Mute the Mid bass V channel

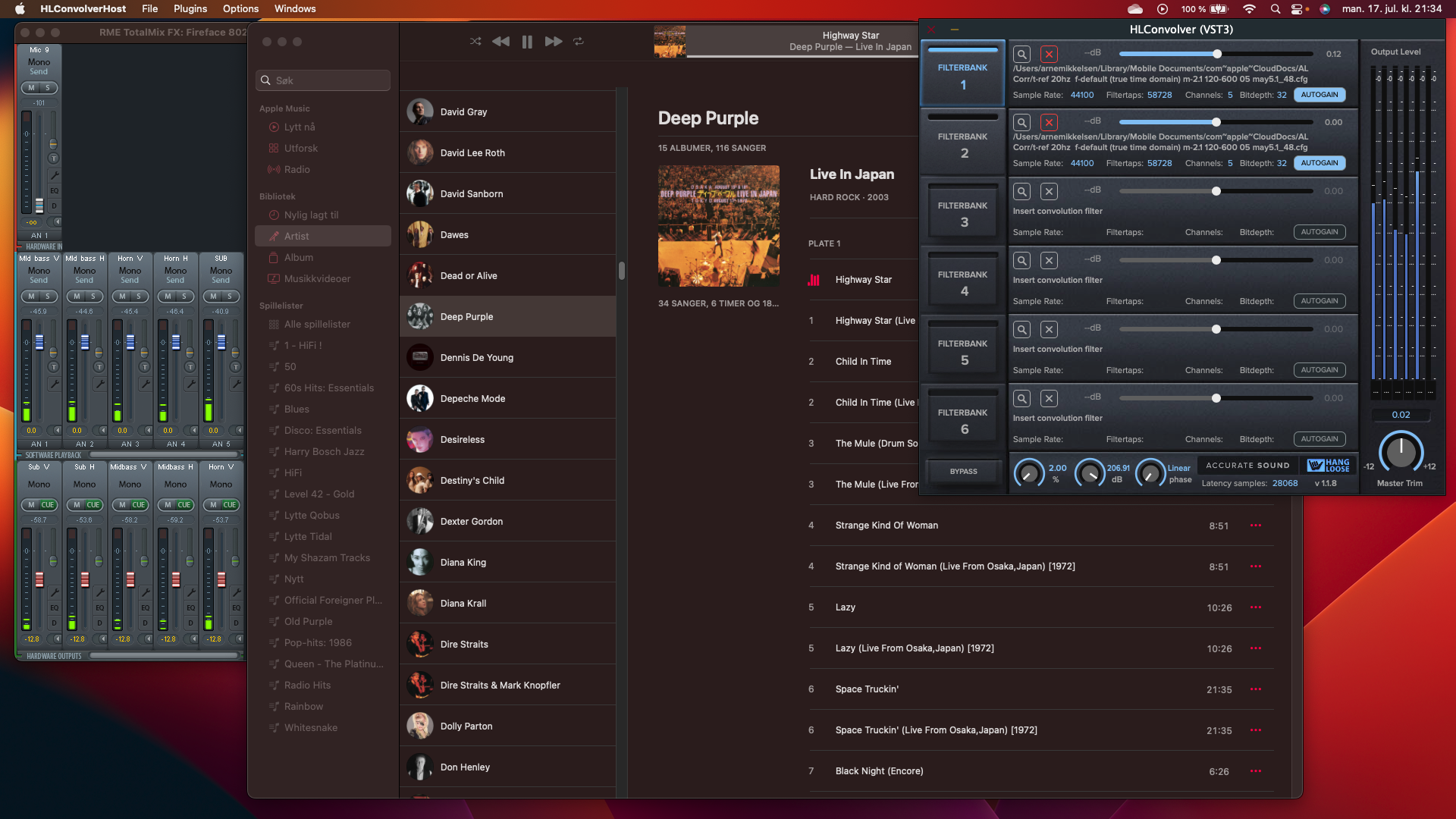pos(31,297)
